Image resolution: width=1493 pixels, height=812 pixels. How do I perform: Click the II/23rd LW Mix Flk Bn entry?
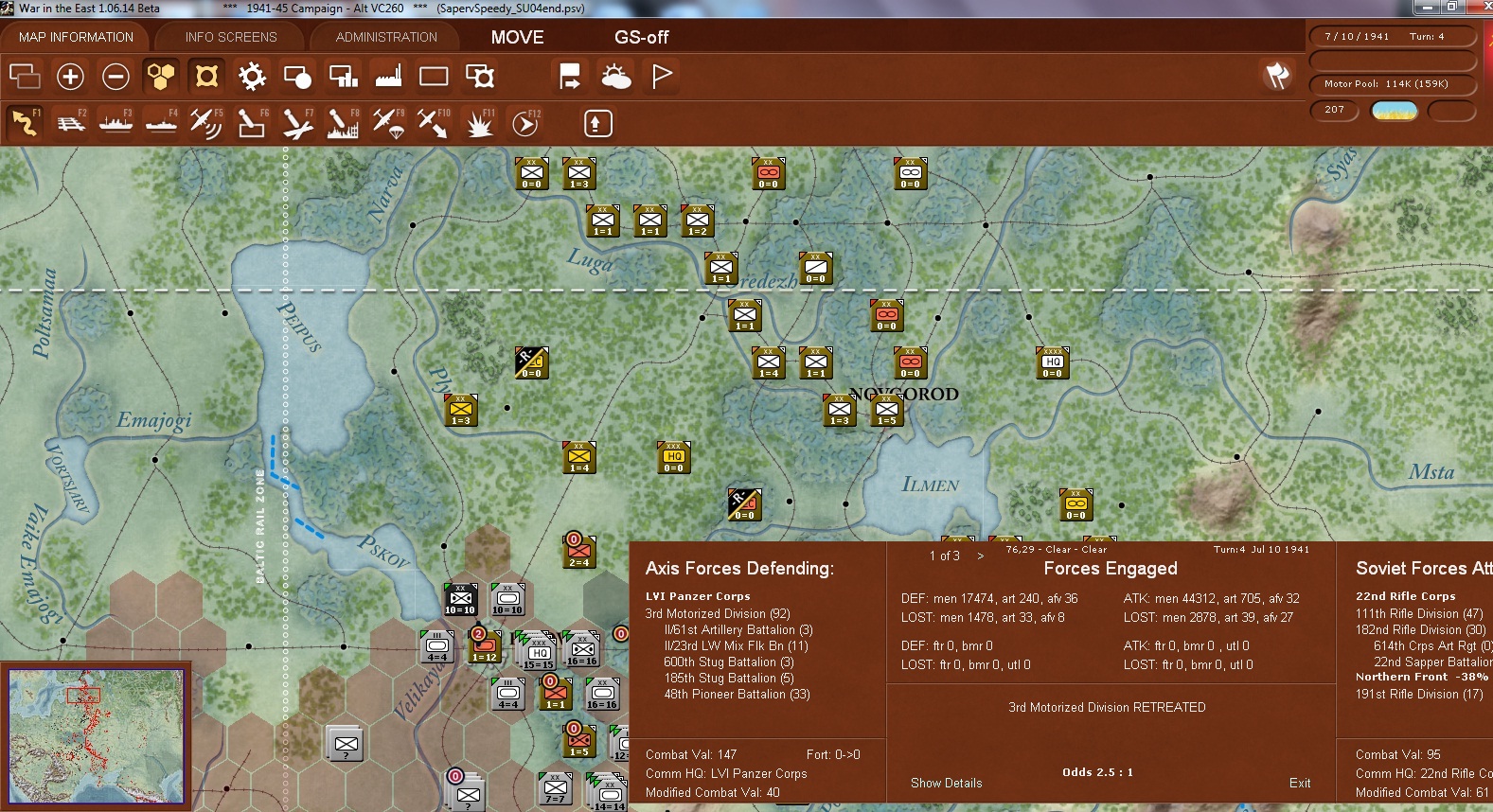tap(736, 645)
